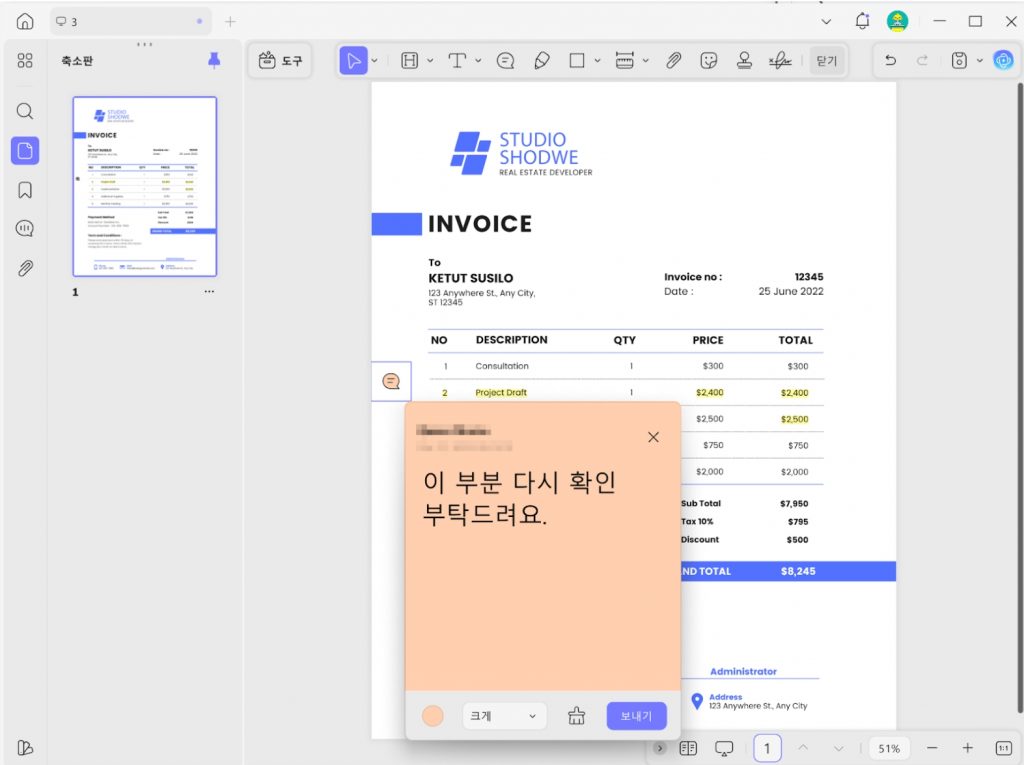Viewport: 1024px width, 765px height.
Task: Select the attach file paperclip tool
Action: [673, 61]
